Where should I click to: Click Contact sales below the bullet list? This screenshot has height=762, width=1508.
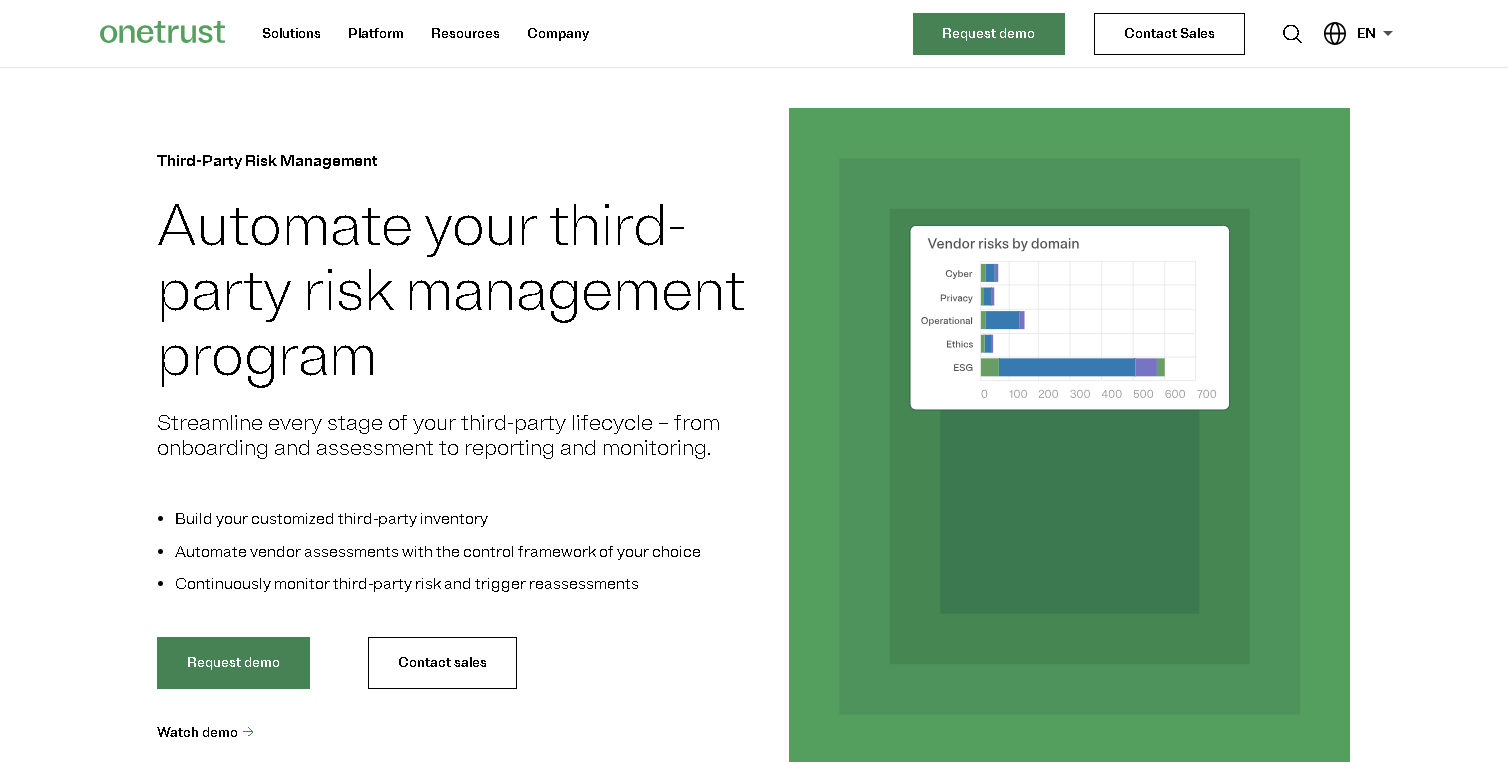point(442,663)
